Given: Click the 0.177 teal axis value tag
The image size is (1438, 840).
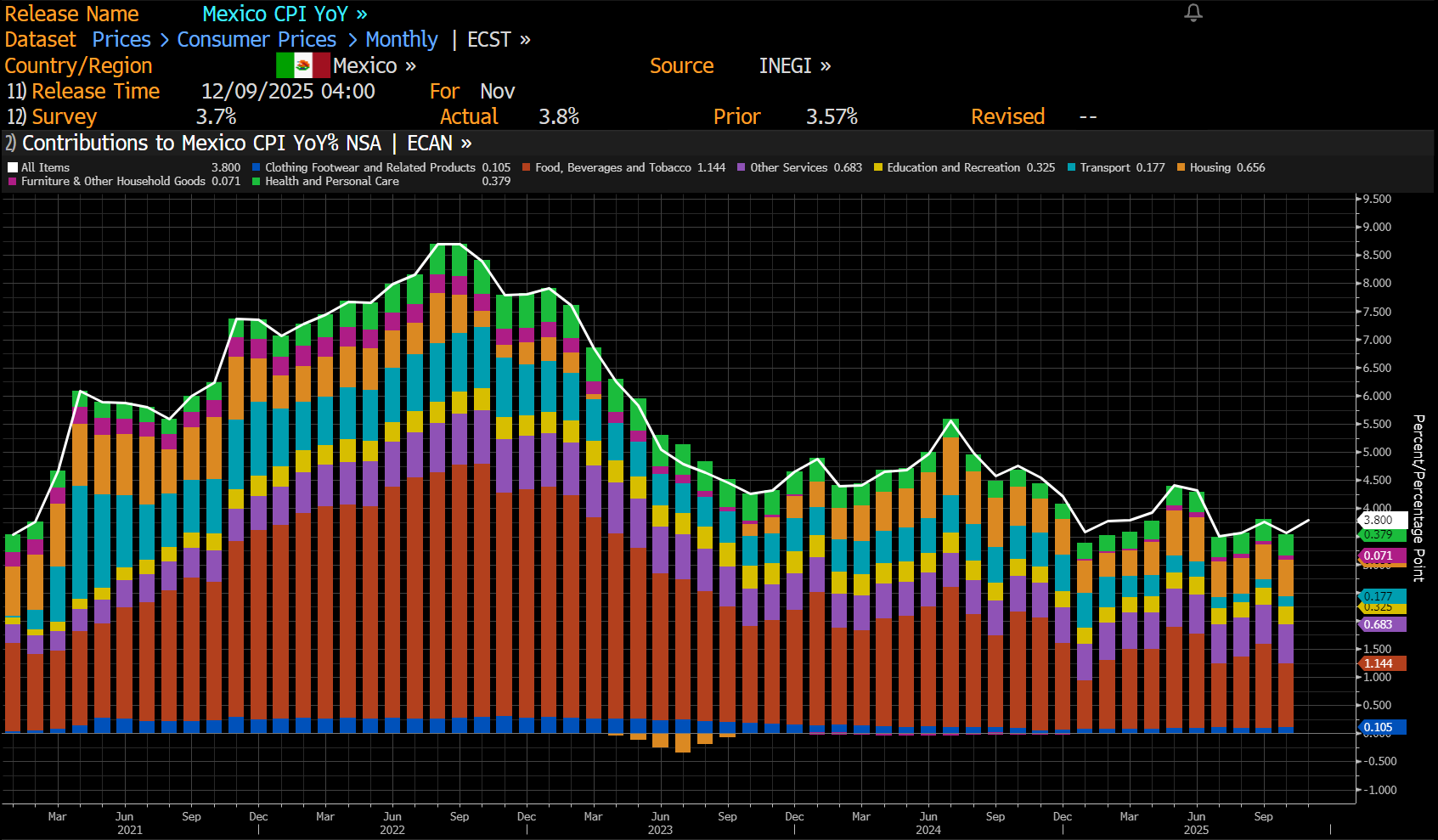Looking at the screenshot, I should (x=1381, y=596).
